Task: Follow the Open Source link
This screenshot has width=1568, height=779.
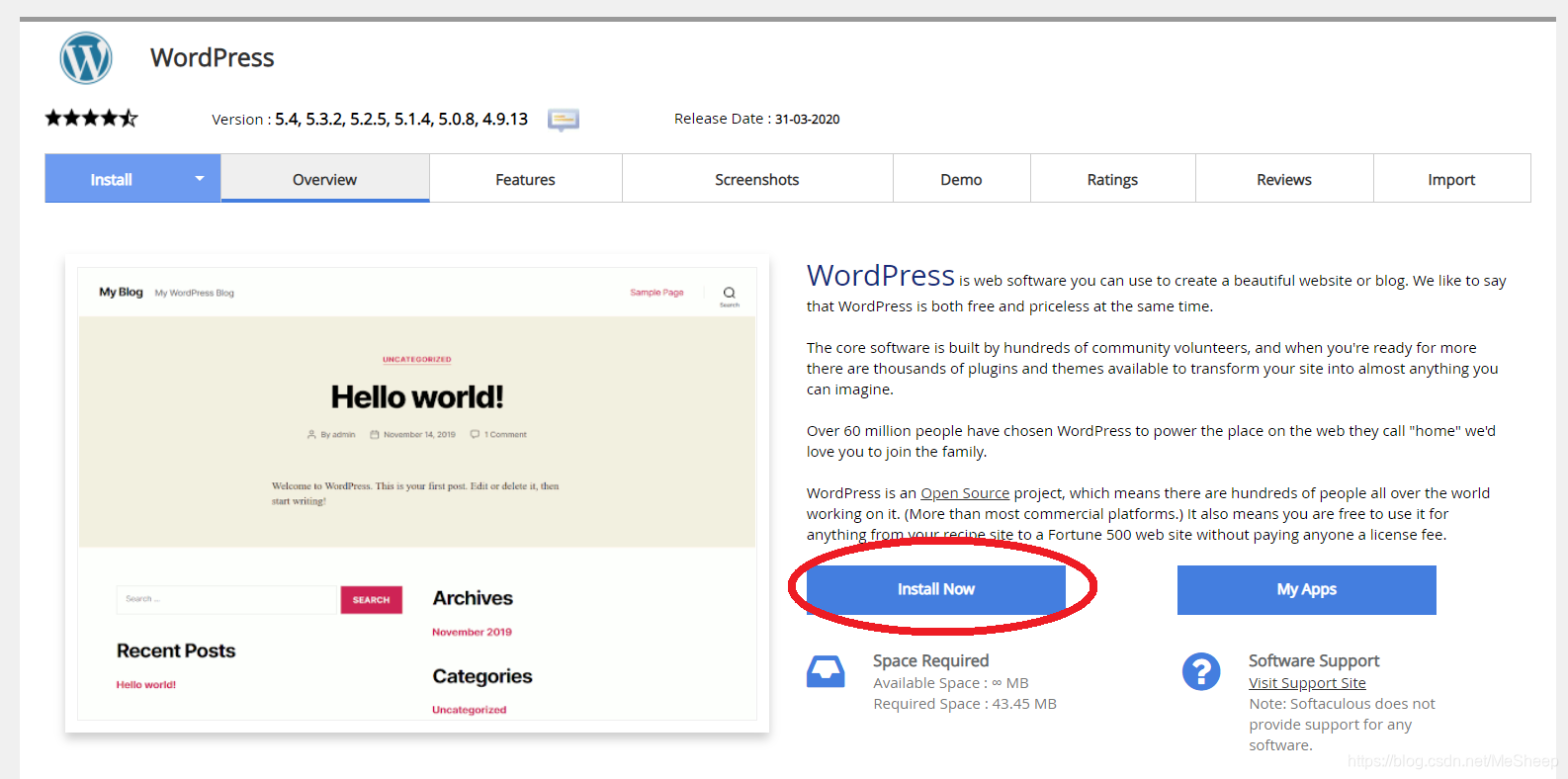Action: pyautogui.click(x=965, y=493)
